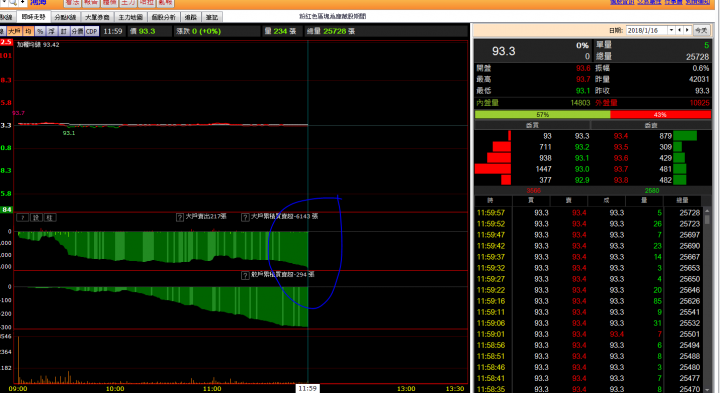The image size is (720, 393).
Task: Switch to the 個股分析 tab
Action: tap(163, 17)
